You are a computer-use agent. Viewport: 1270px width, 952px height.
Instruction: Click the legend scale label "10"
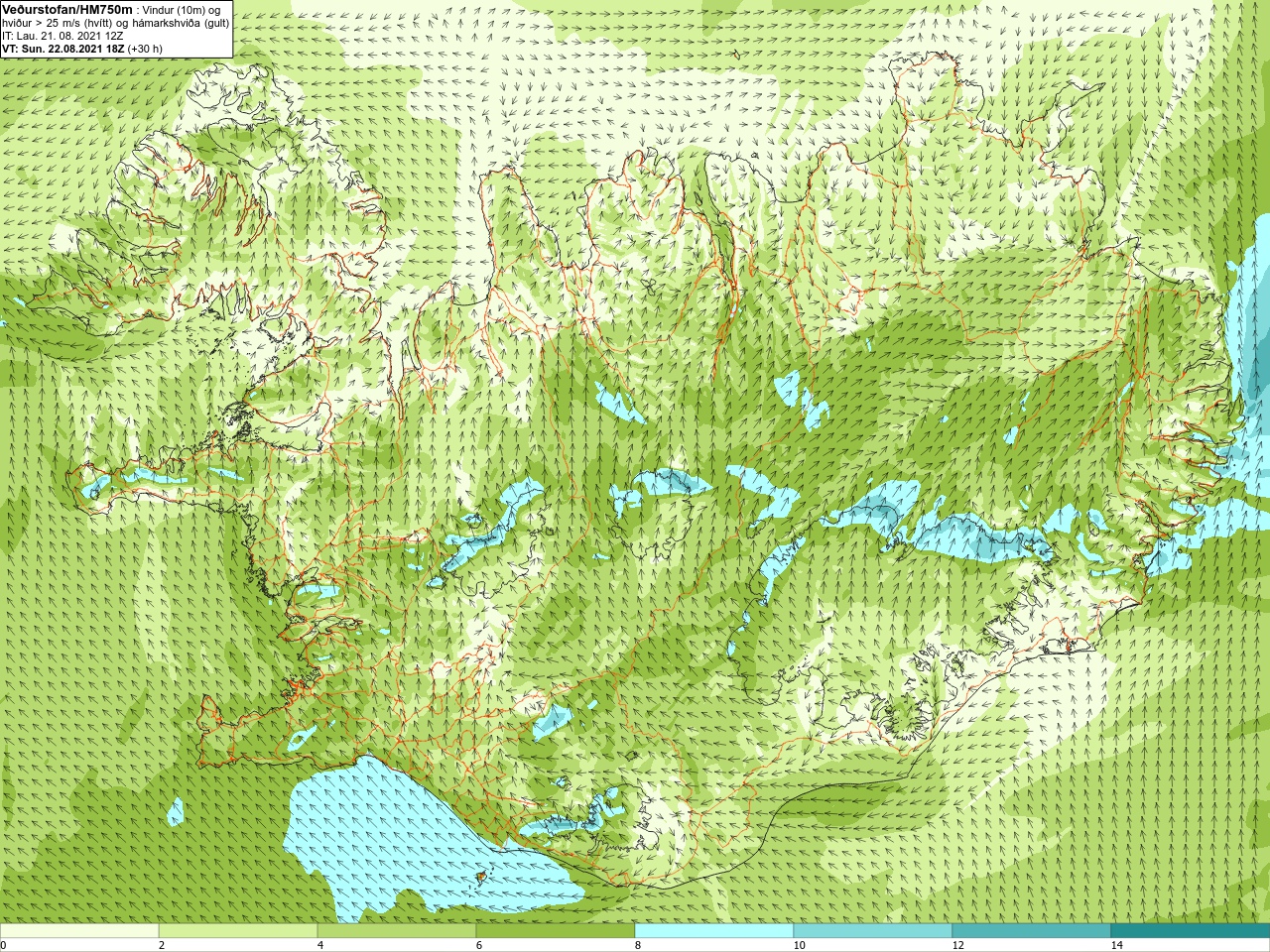tap(799, 945)
